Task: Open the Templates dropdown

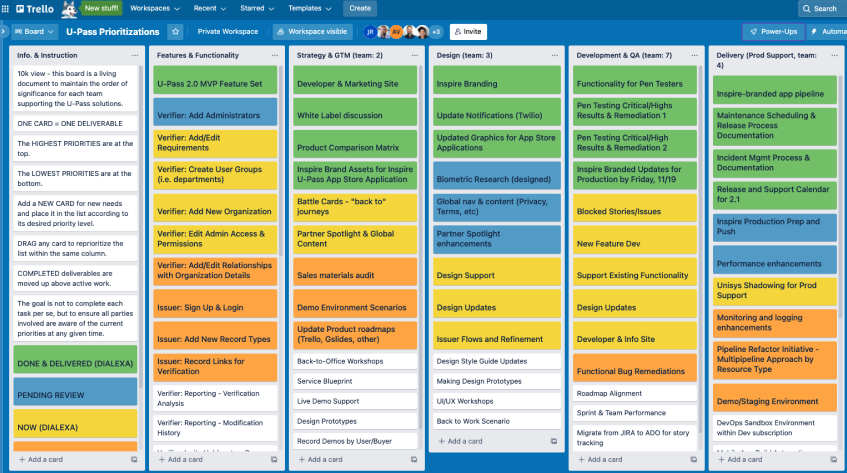Action: (x=310, y=9)
